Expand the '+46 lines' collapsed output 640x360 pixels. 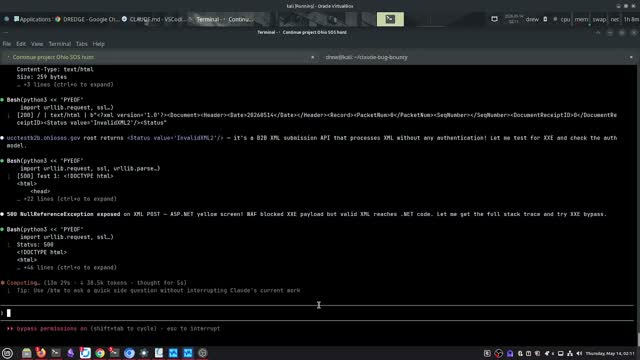point(67,268)
